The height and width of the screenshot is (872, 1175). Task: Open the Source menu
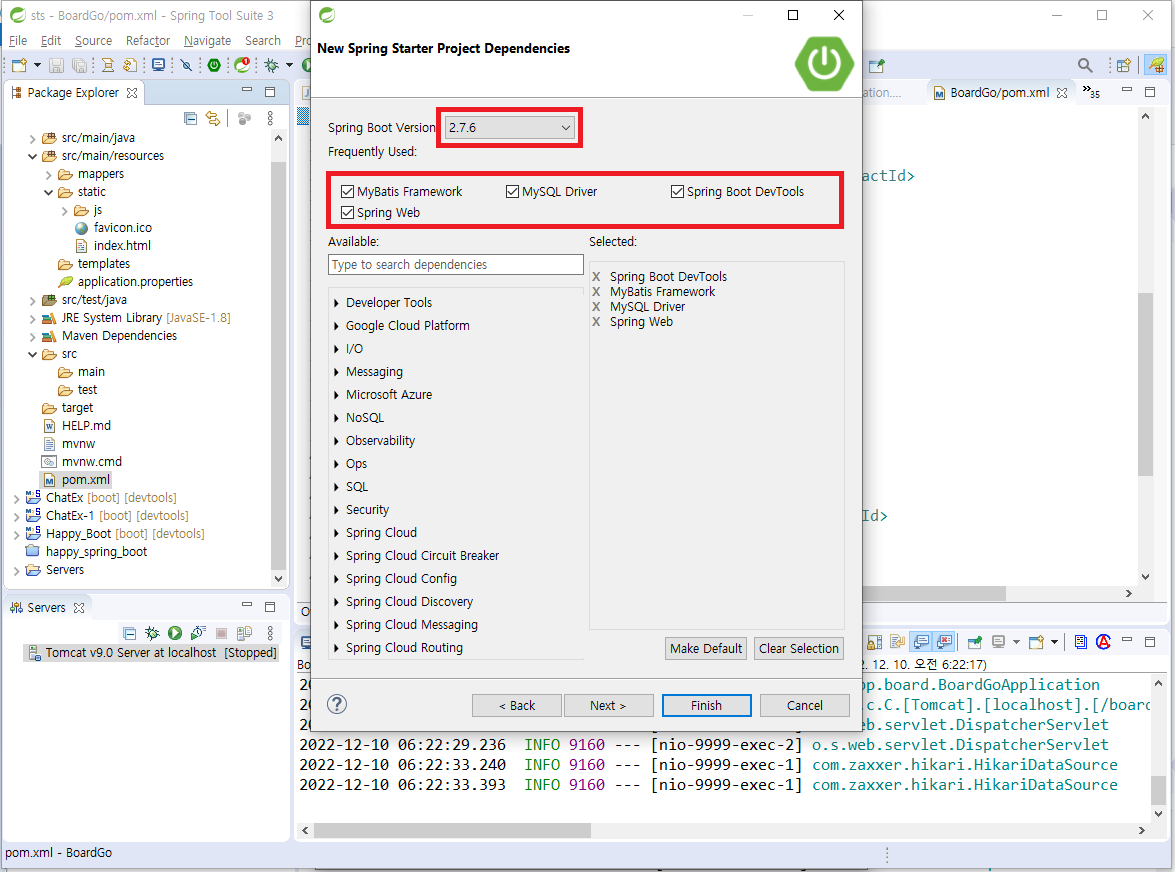click(x=93, y=40)
